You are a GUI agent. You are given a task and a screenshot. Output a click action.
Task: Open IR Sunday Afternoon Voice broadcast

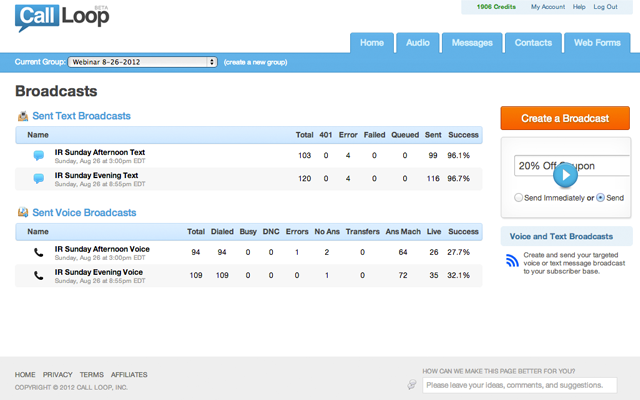click(x=102, y=249)
